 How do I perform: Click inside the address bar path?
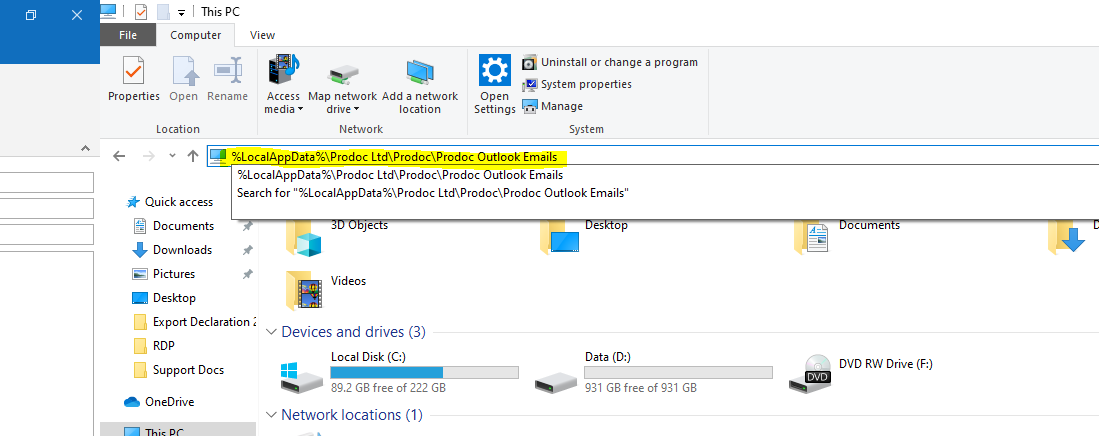click(x=395, y=157)
